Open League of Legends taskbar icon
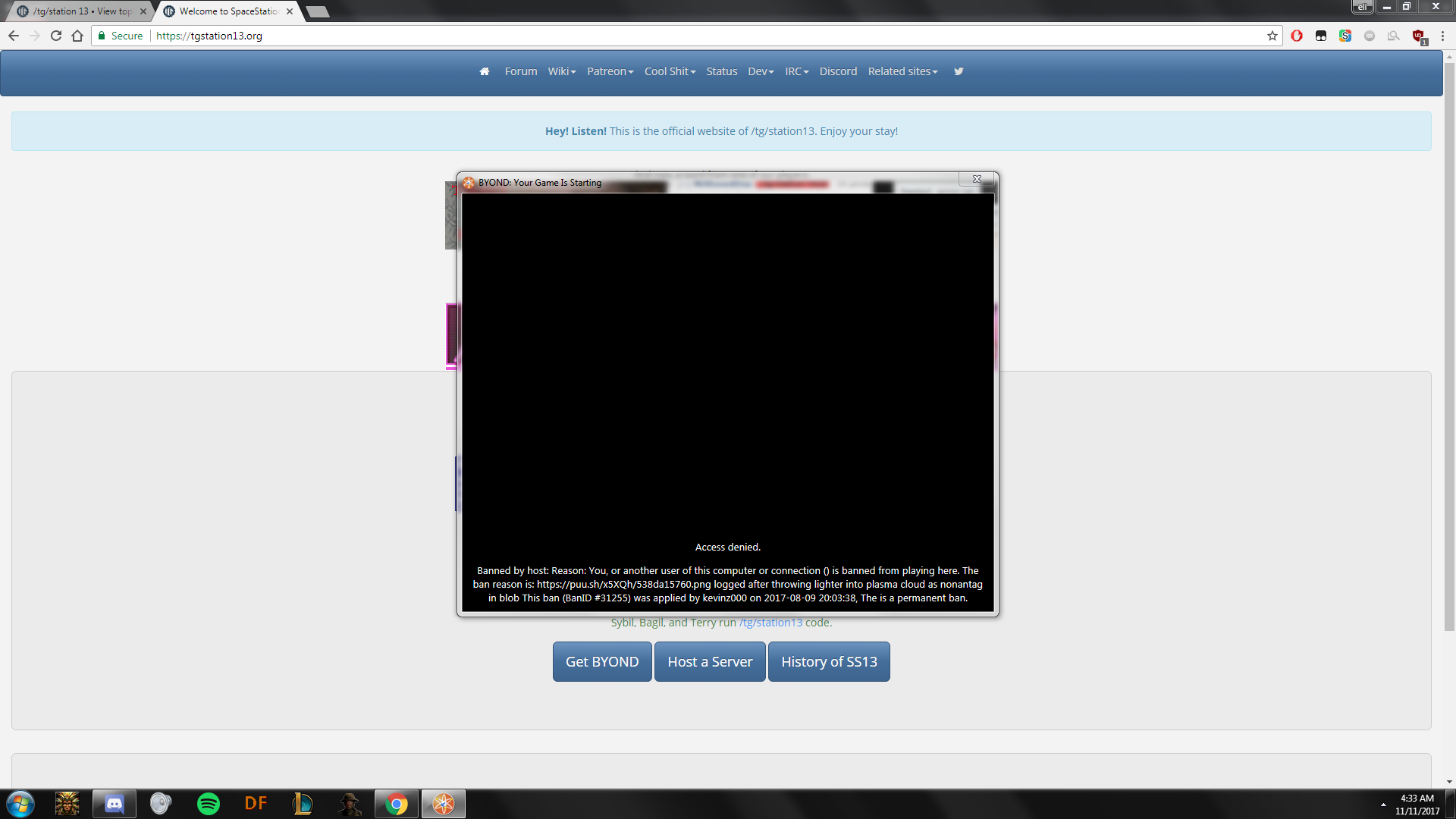This screenshot has width=1456, height=819. [303, 804]
